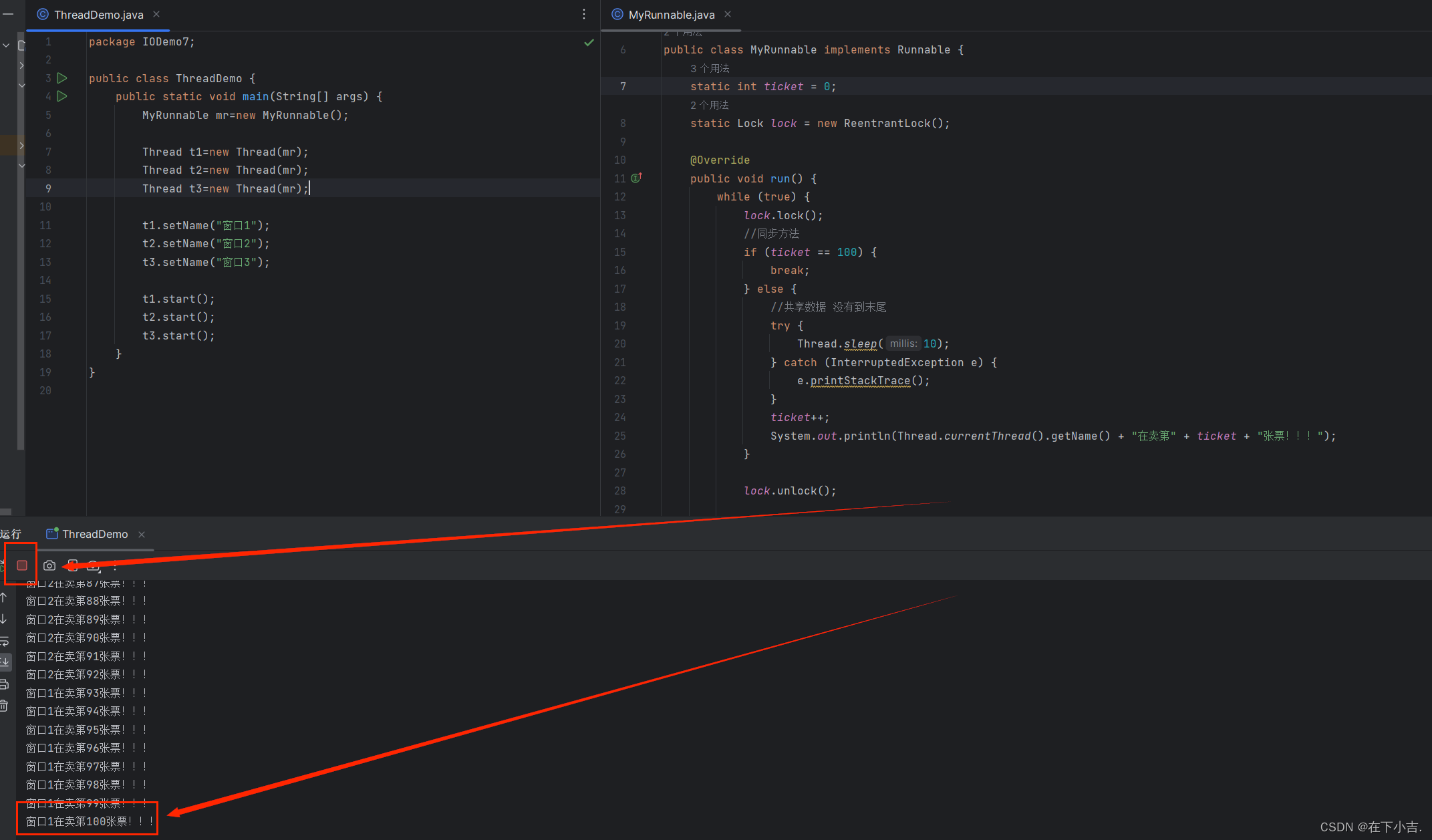Click 'package IODemo7;' on line 1
Viewport: 1432px width, 840px height.
(x=142, y=42)
